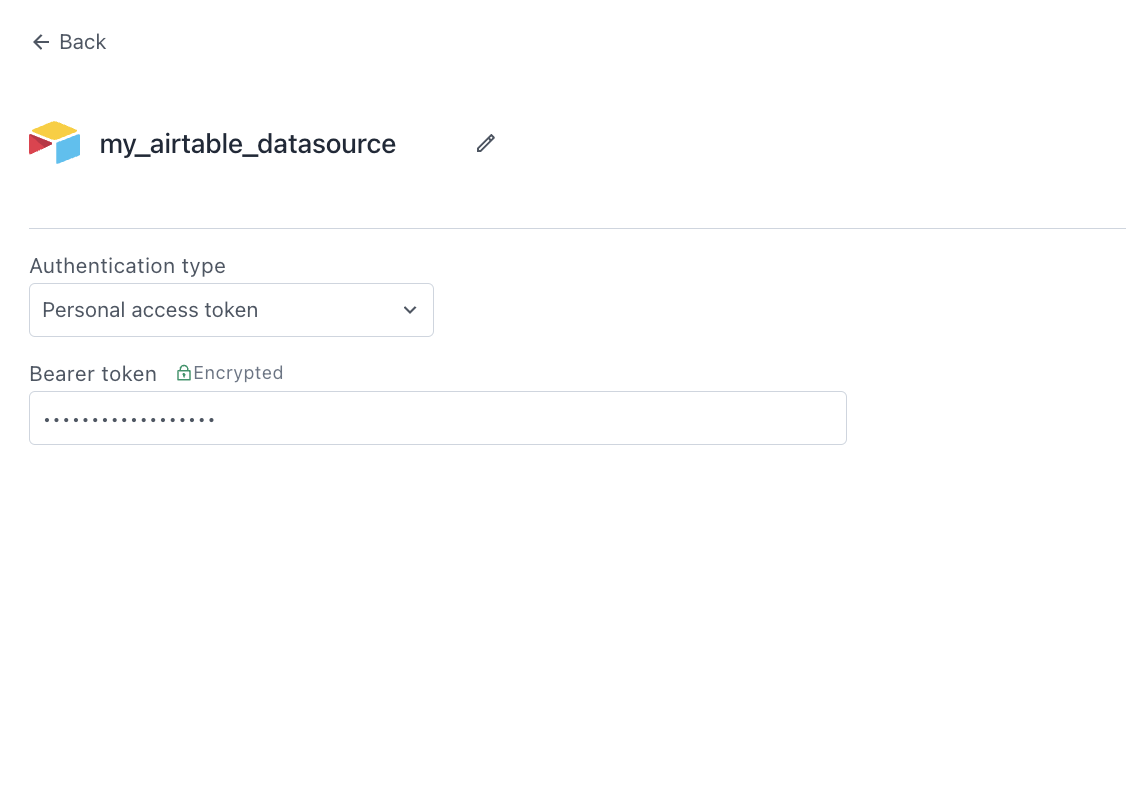Click the pencil icon to rename datasource

(x=485, y=144)
